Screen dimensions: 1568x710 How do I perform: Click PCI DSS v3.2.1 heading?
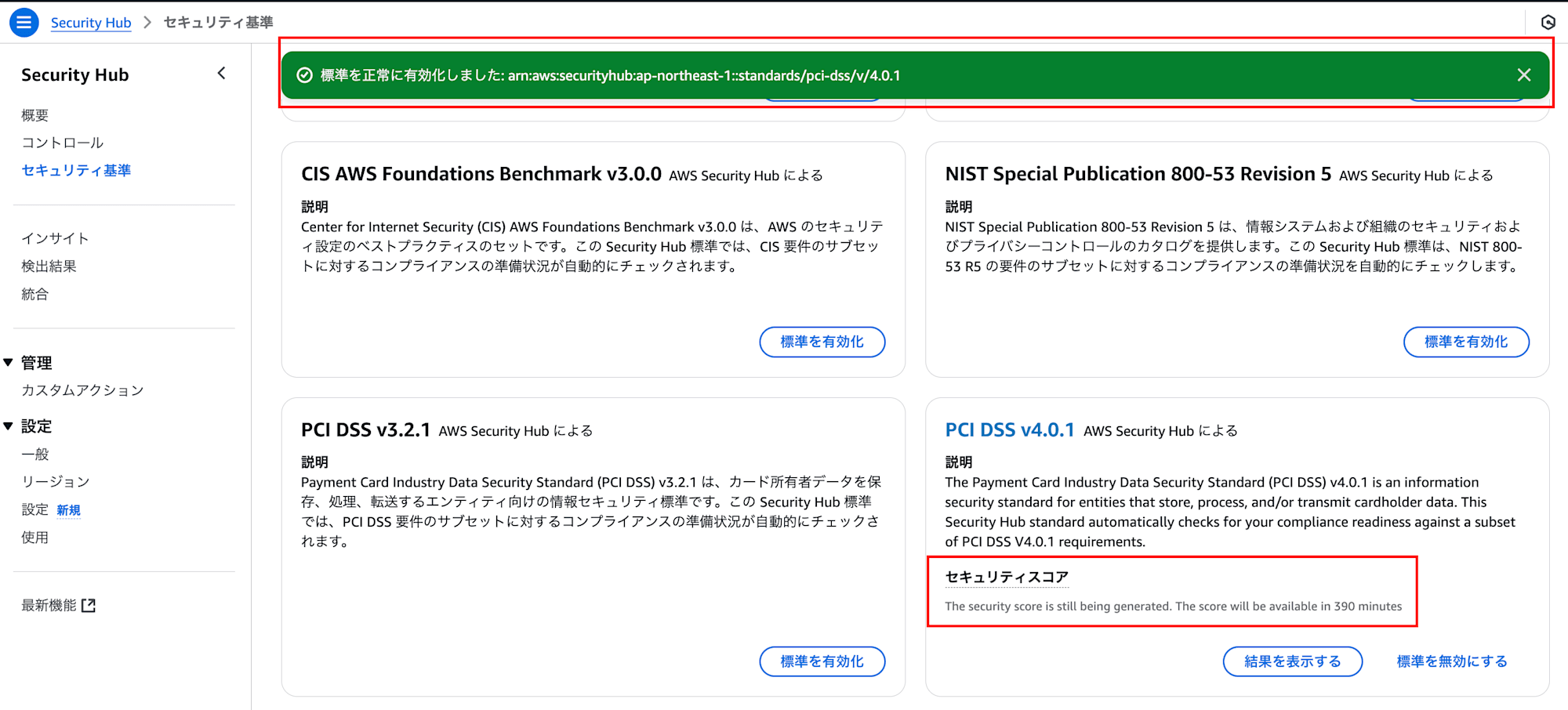pyautogui.click(x=366, y=429)
